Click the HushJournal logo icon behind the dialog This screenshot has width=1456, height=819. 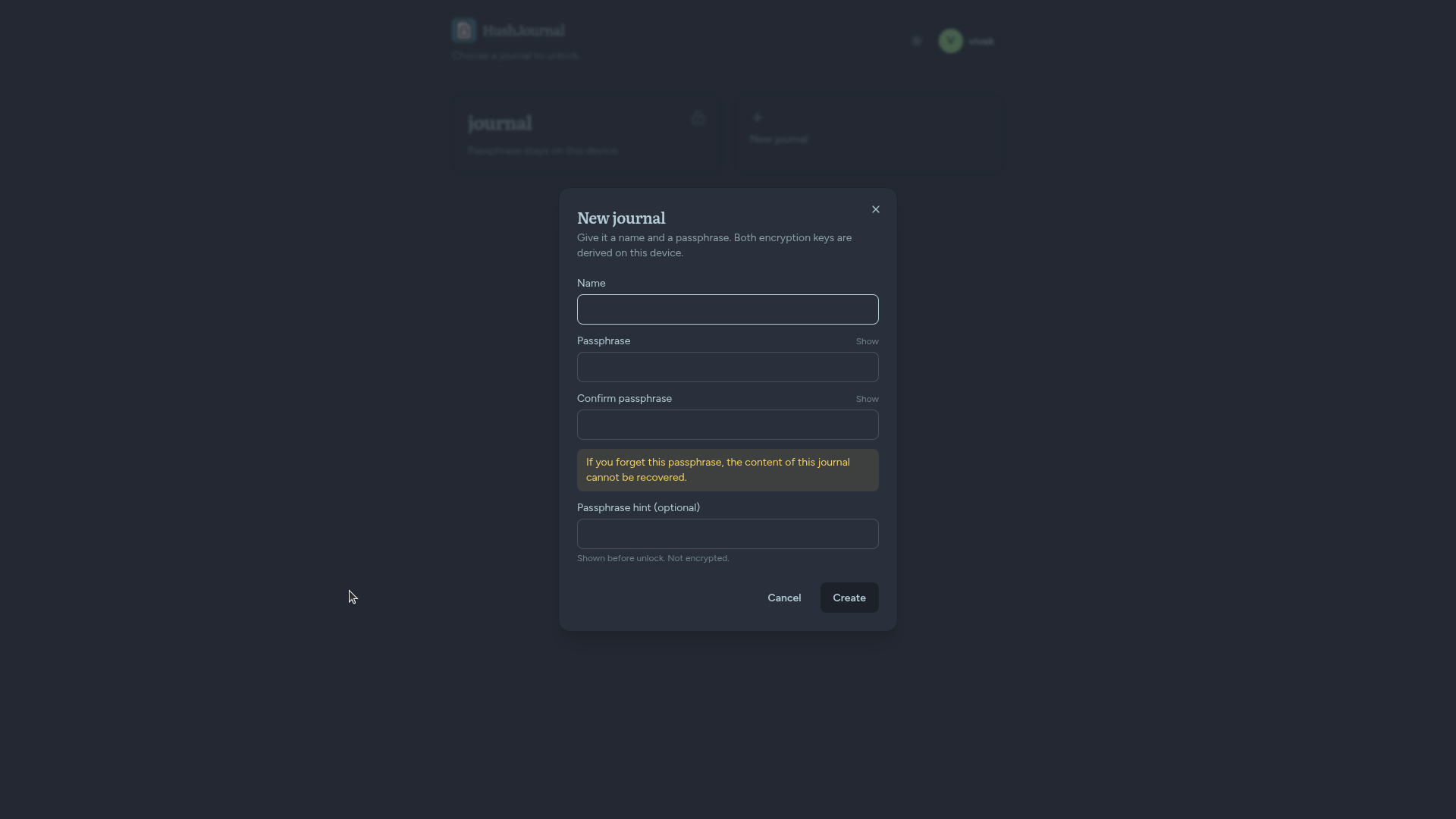464,30
